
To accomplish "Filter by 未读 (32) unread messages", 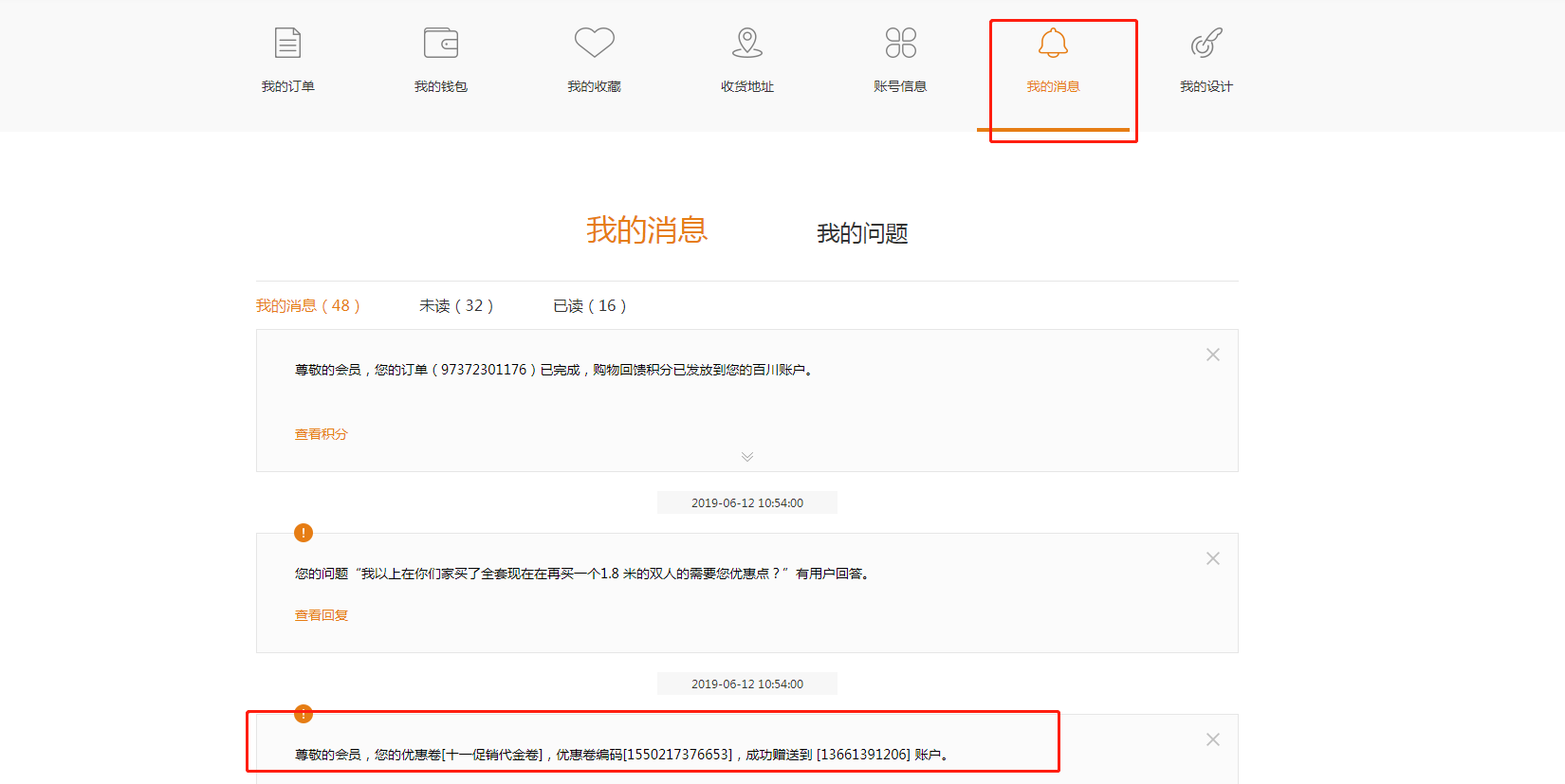I will pos(456,305).
